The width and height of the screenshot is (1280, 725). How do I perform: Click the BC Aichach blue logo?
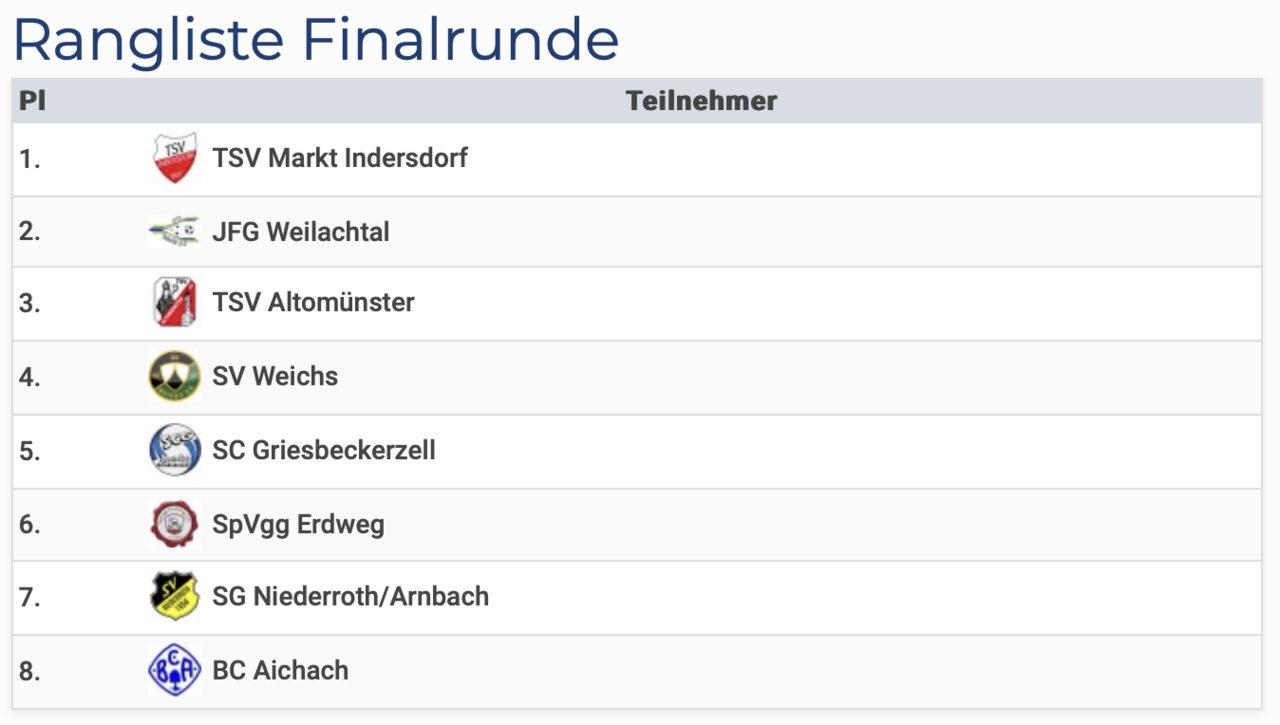pos(174,670)
